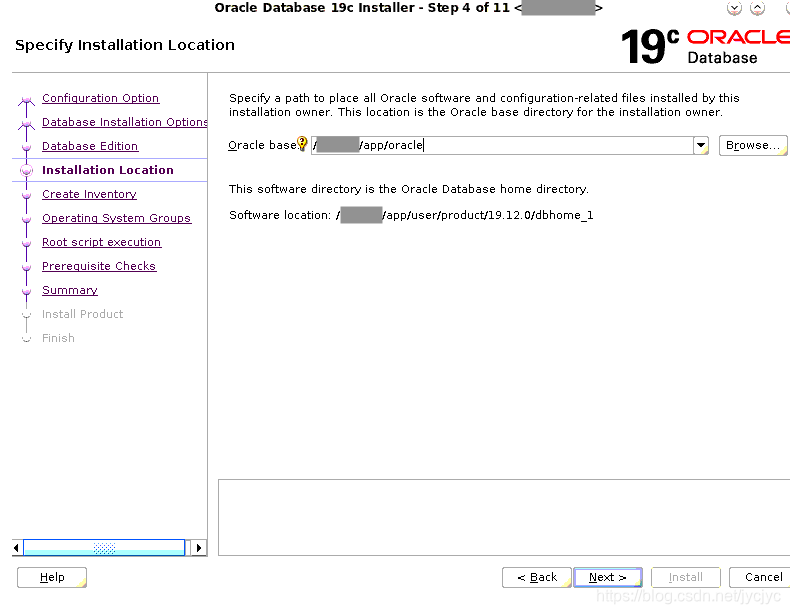Click the Browse button
790x614 pixels.
(x=753, y=146)
